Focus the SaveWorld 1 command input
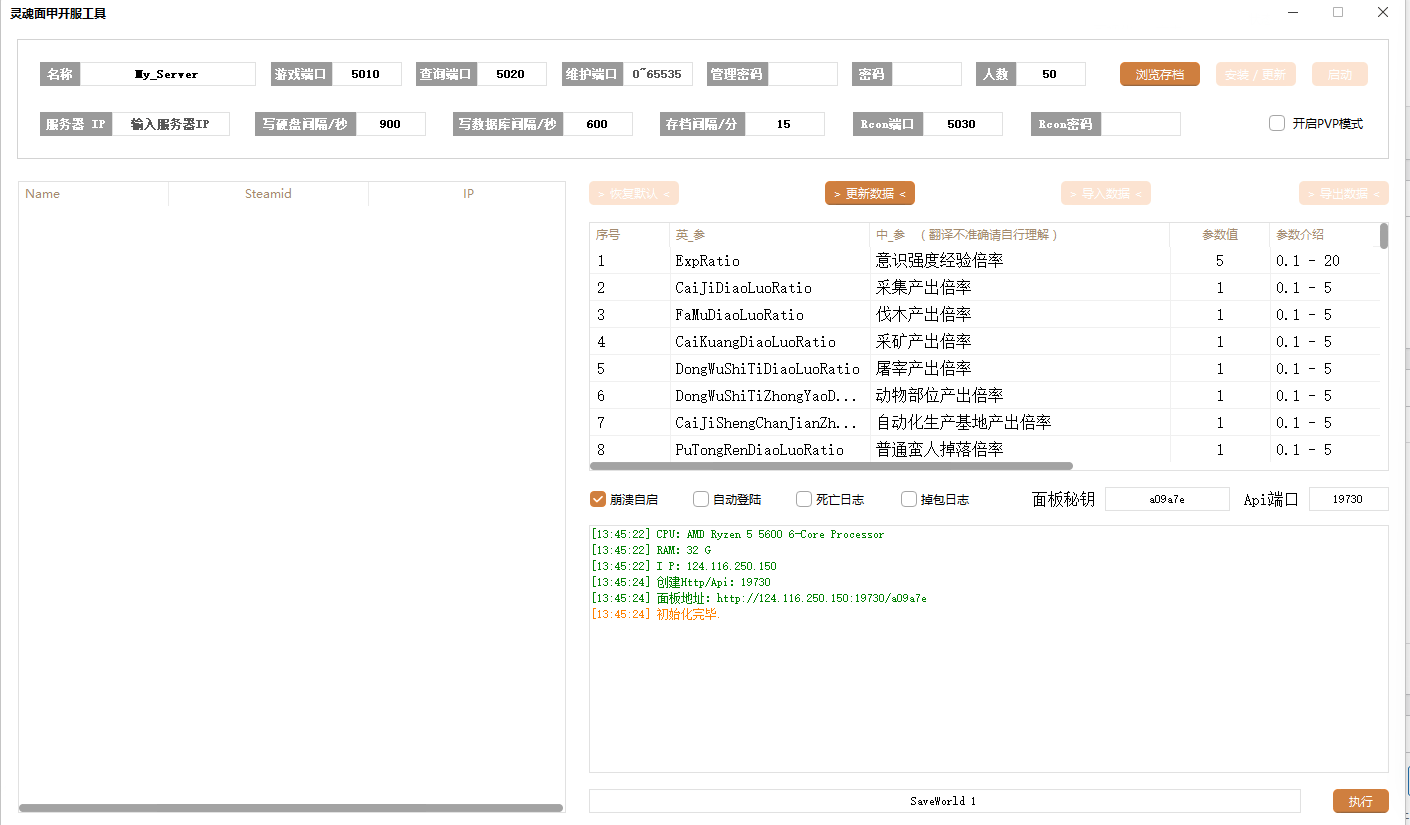Screen dimensions: 1410x825 [x=943, y=801]
